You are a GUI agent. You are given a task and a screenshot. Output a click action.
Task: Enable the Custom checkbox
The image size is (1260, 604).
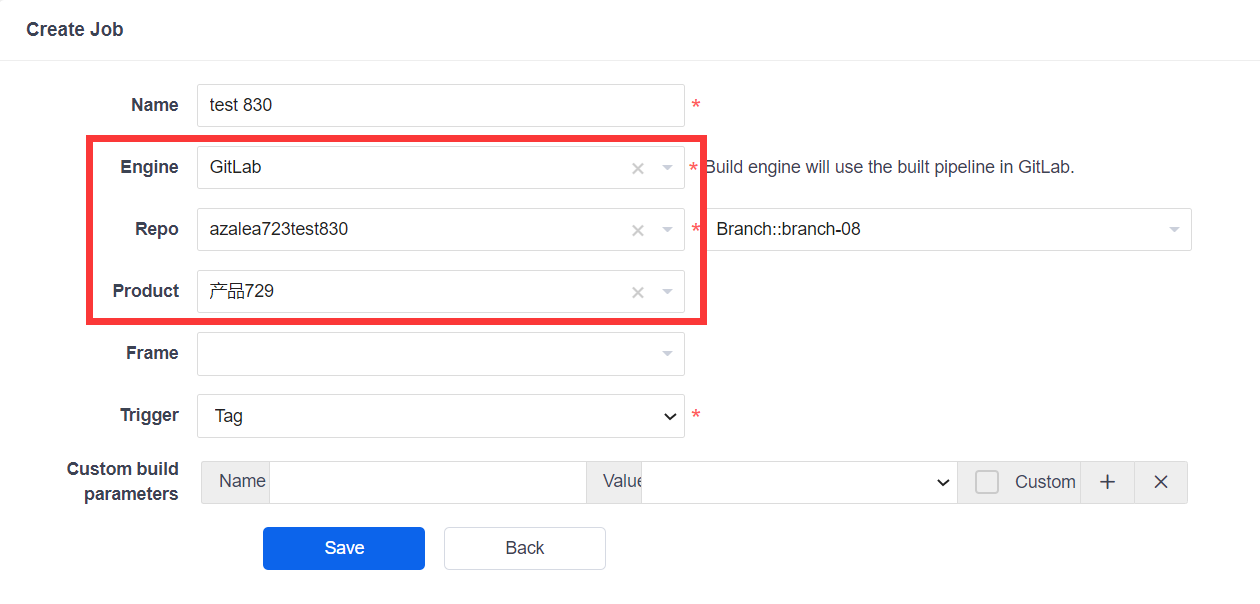987,482
